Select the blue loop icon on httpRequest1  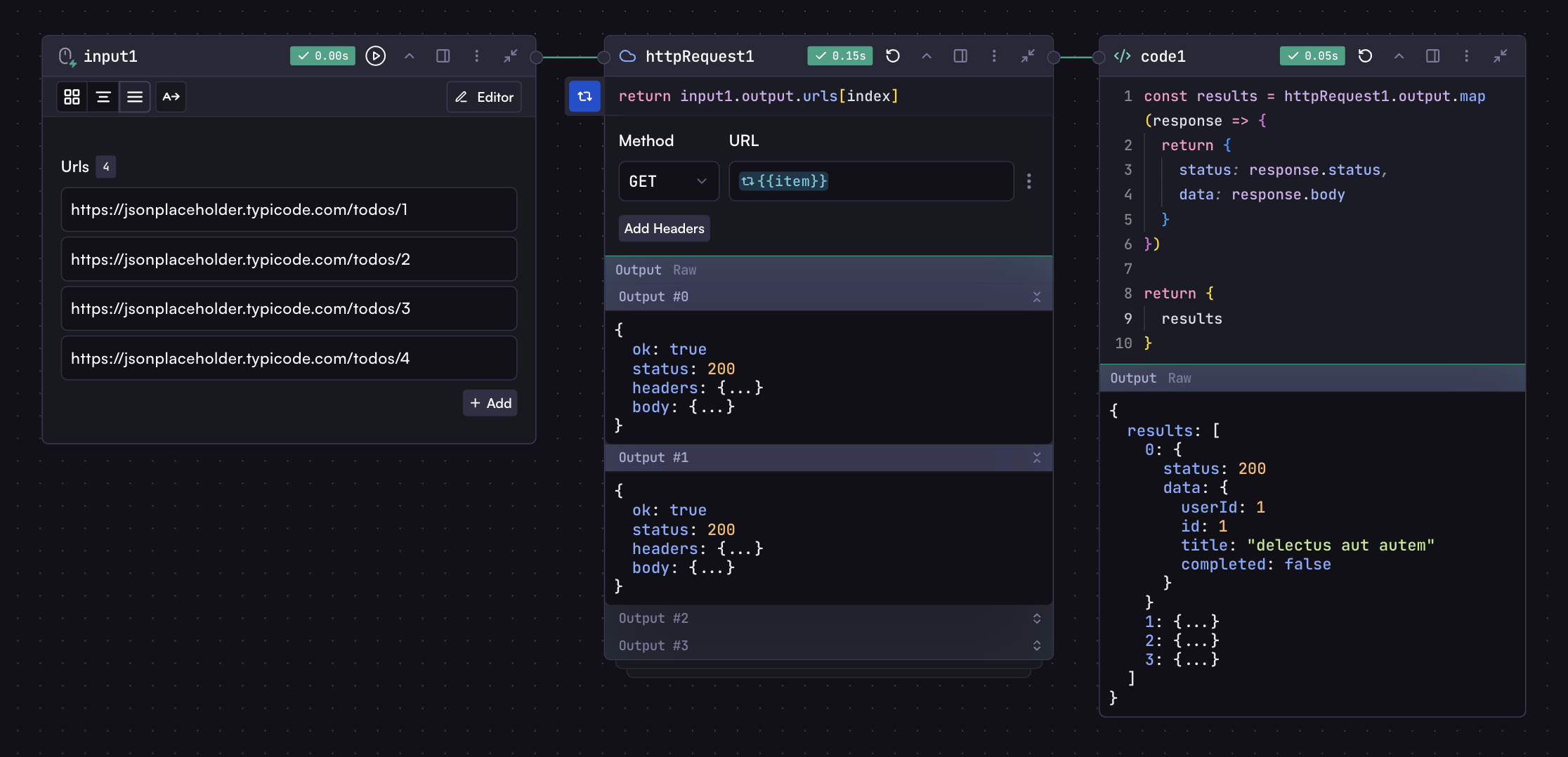point(584,97)
